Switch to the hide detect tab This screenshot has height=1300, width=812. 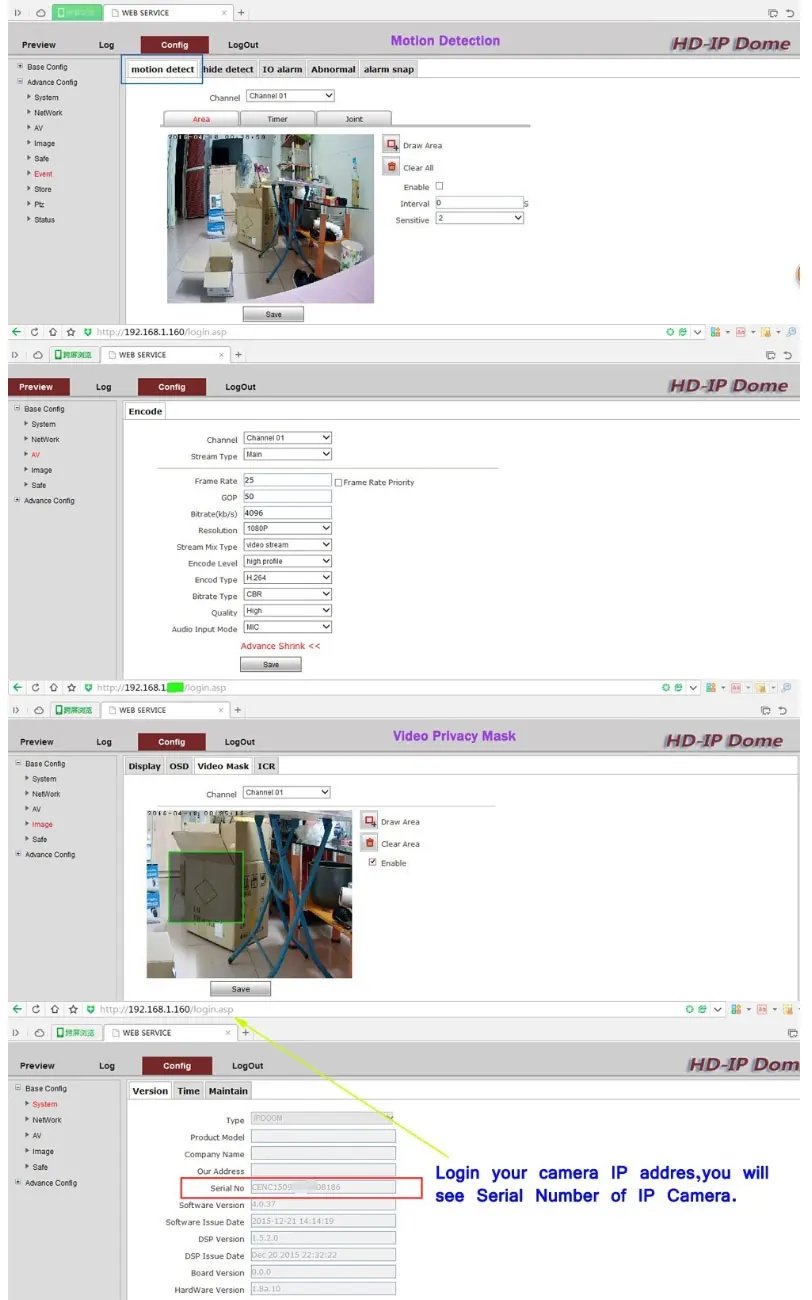pos(228,69)
